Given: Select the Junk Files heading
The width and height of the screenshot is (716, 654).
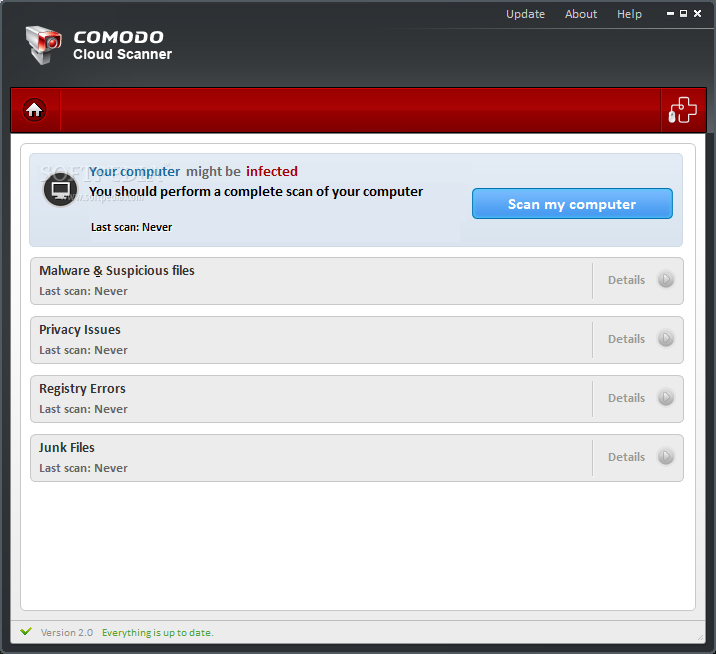Looking at the screenshot, I should [x=67, y=448].
